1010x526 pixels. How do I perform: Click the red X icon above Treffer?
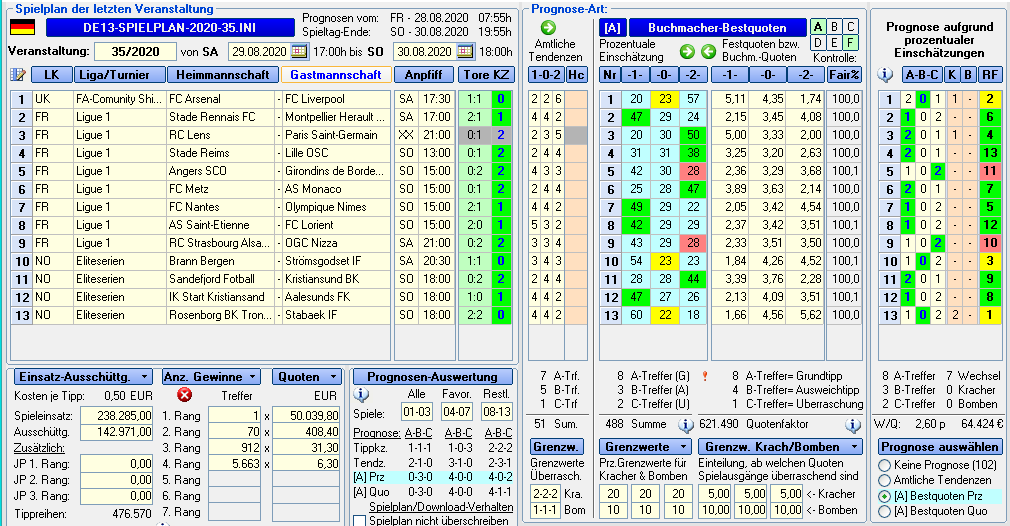pos(184,395)
